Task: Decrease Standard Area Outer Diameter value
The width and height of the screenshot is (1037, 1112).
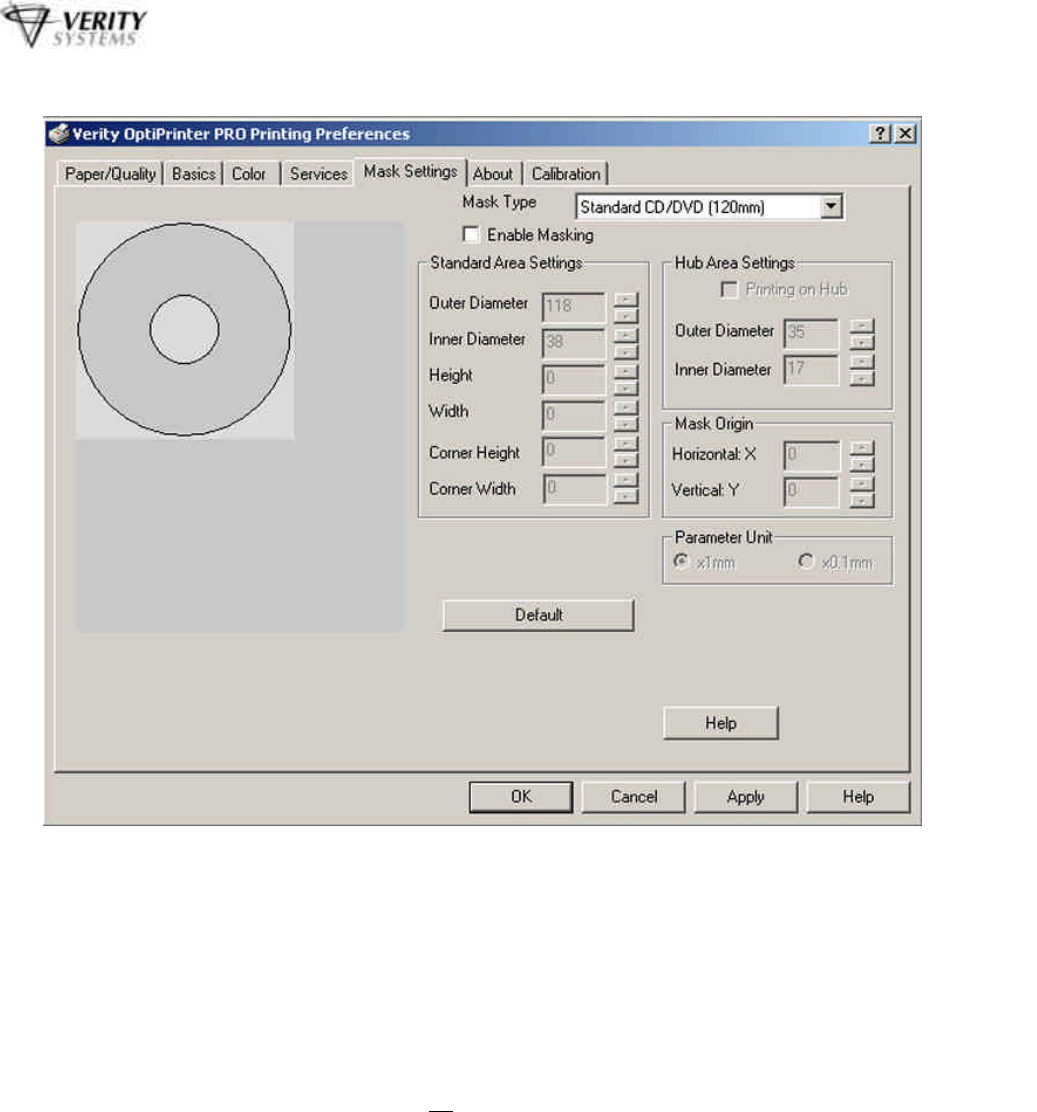Action: [x=626, y=316]
